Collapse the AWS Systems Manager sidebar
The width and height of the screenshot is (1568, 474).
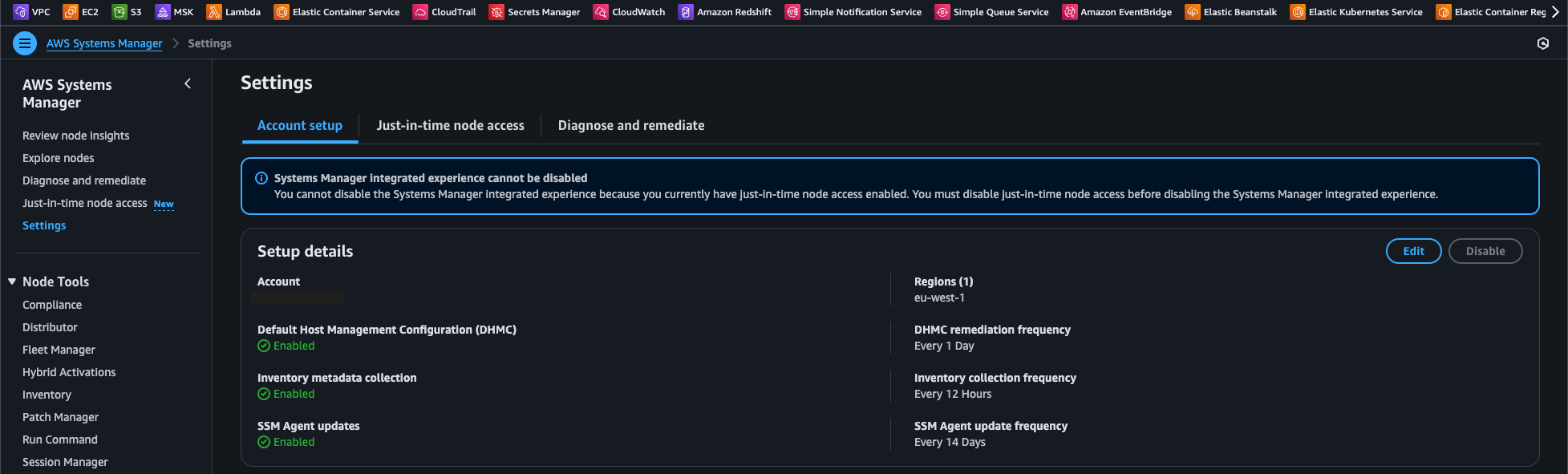(188, 83)
